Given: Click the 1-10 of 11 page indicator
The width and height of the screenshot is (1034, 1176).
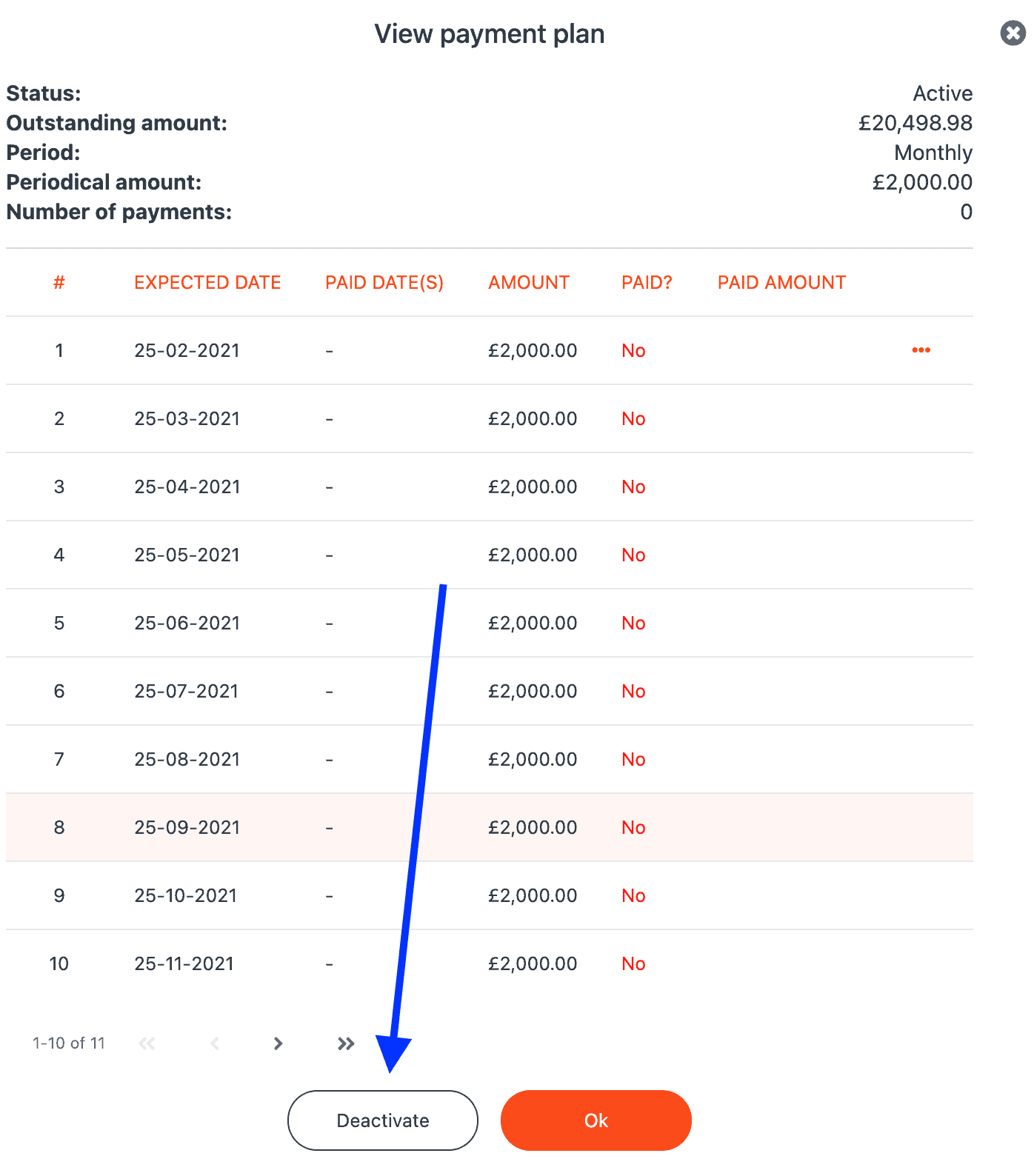Looking at the screenshot, I should [69, 1043].
